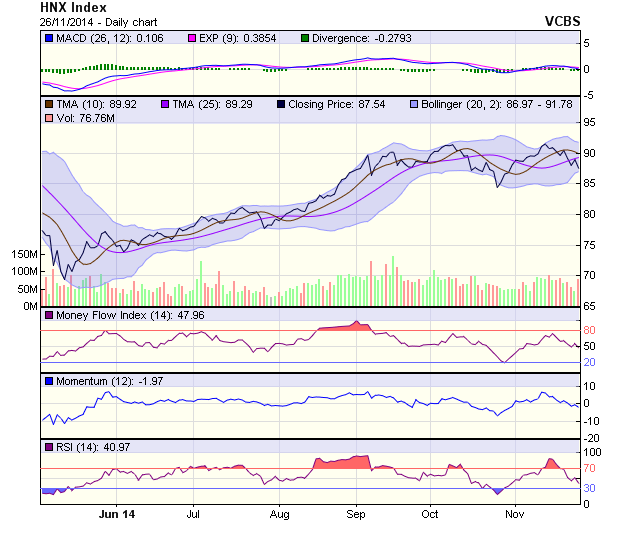Screen dimensions: 620x535
Task: Select the RSI (14) legend marker
Action: [48, 446]
